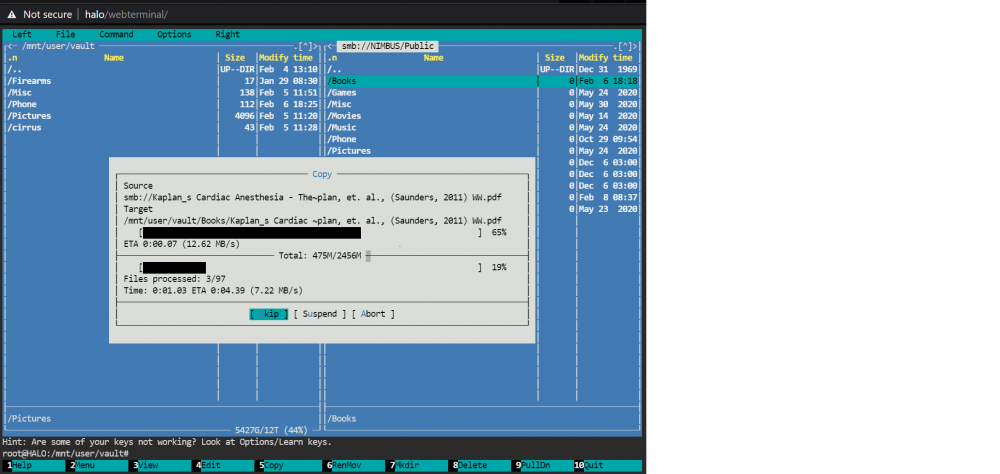Click the 'Oct 29 09:54' modify time
The image size is (1000, 474).
[x=608, y=139]
